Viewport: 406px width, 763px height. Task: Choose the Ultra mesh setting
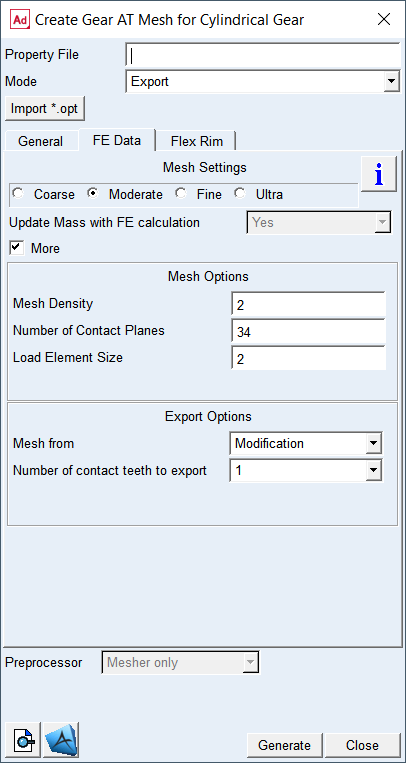tap(240, 194)
